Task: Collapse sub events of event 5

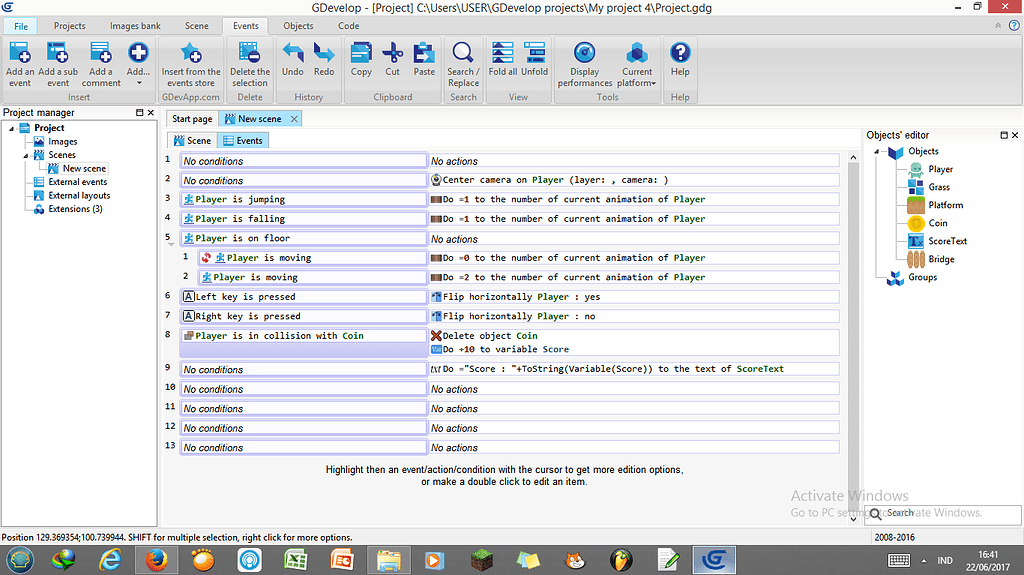Action: point(171,245)
